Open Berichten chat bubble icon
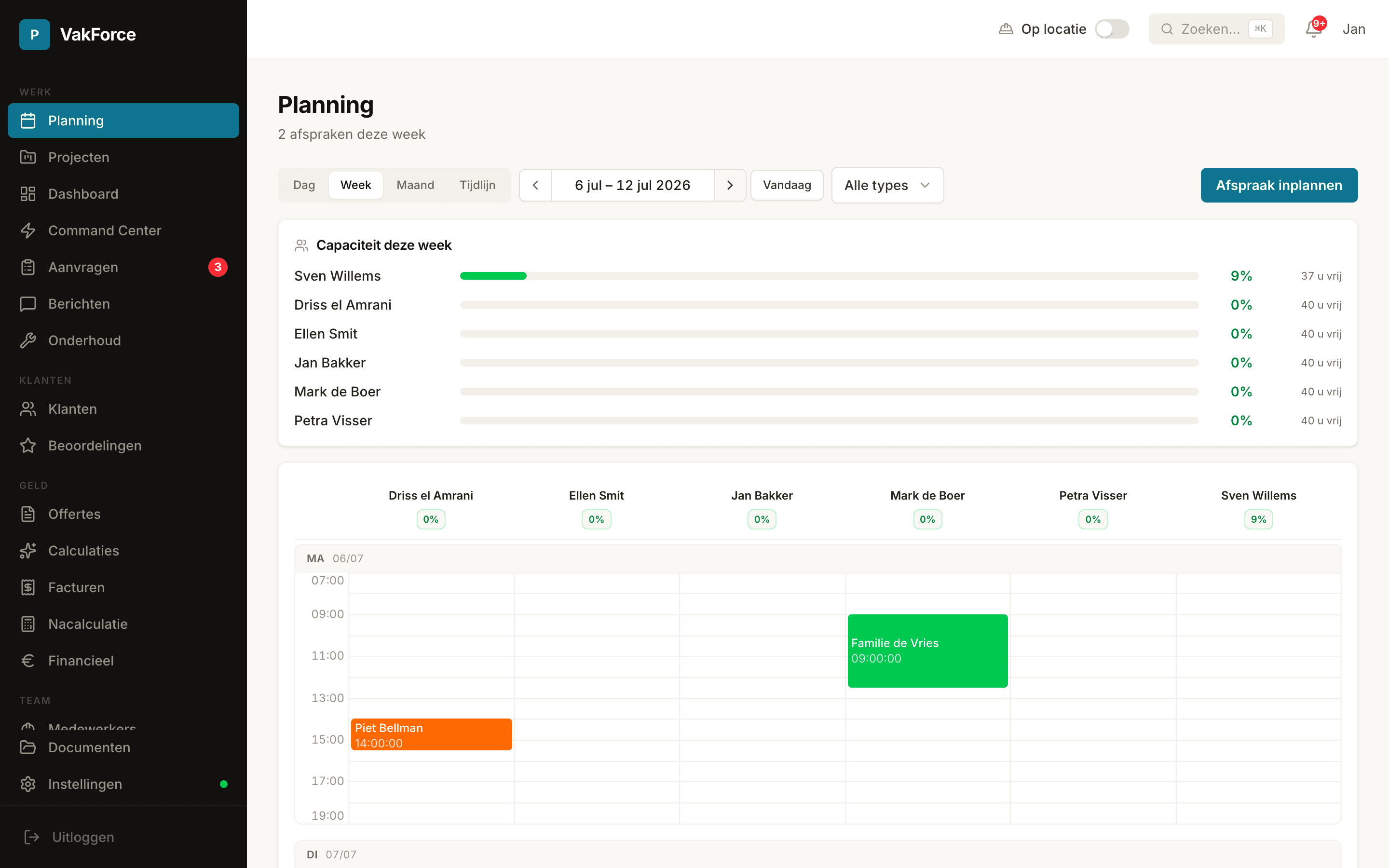 click(28, 304)
